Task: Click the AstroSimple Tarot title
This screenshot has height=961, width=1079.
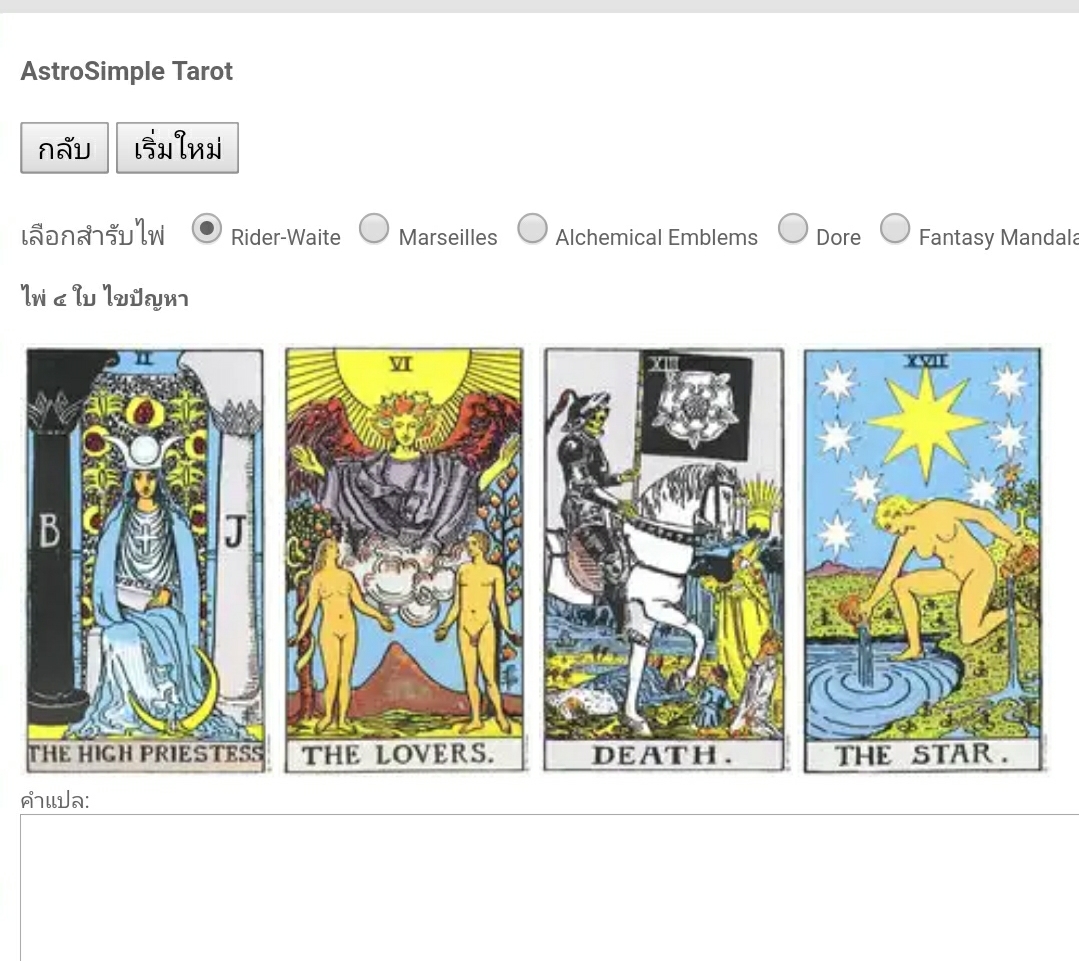Action: [x=127, y=71]
